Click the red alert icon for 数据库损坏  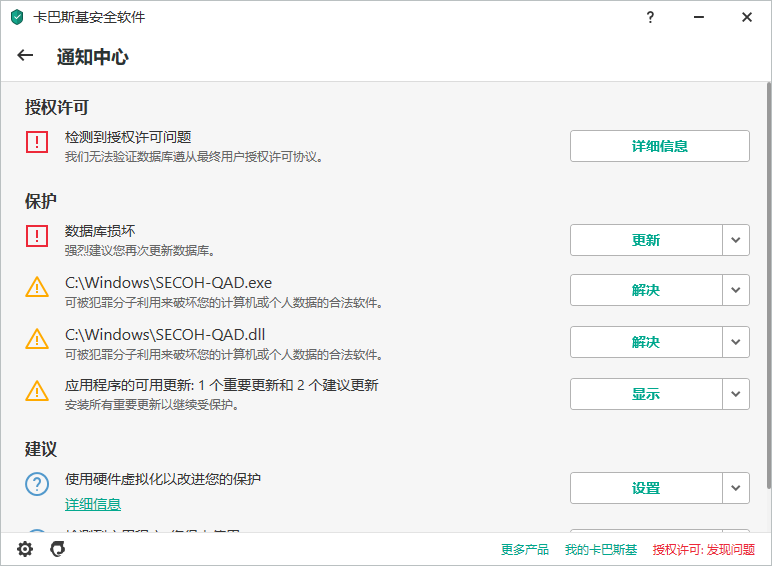pyautogui.click(x=37, y=236)
